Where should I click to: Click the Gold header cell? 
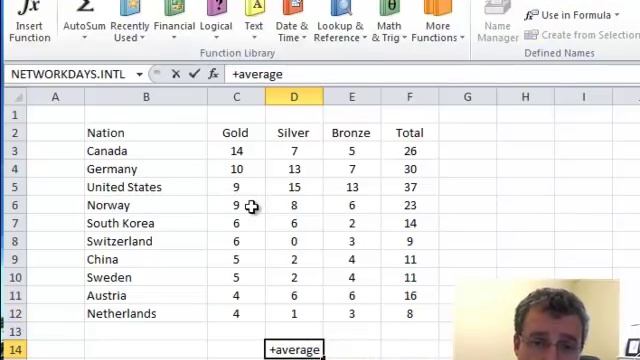236,133
